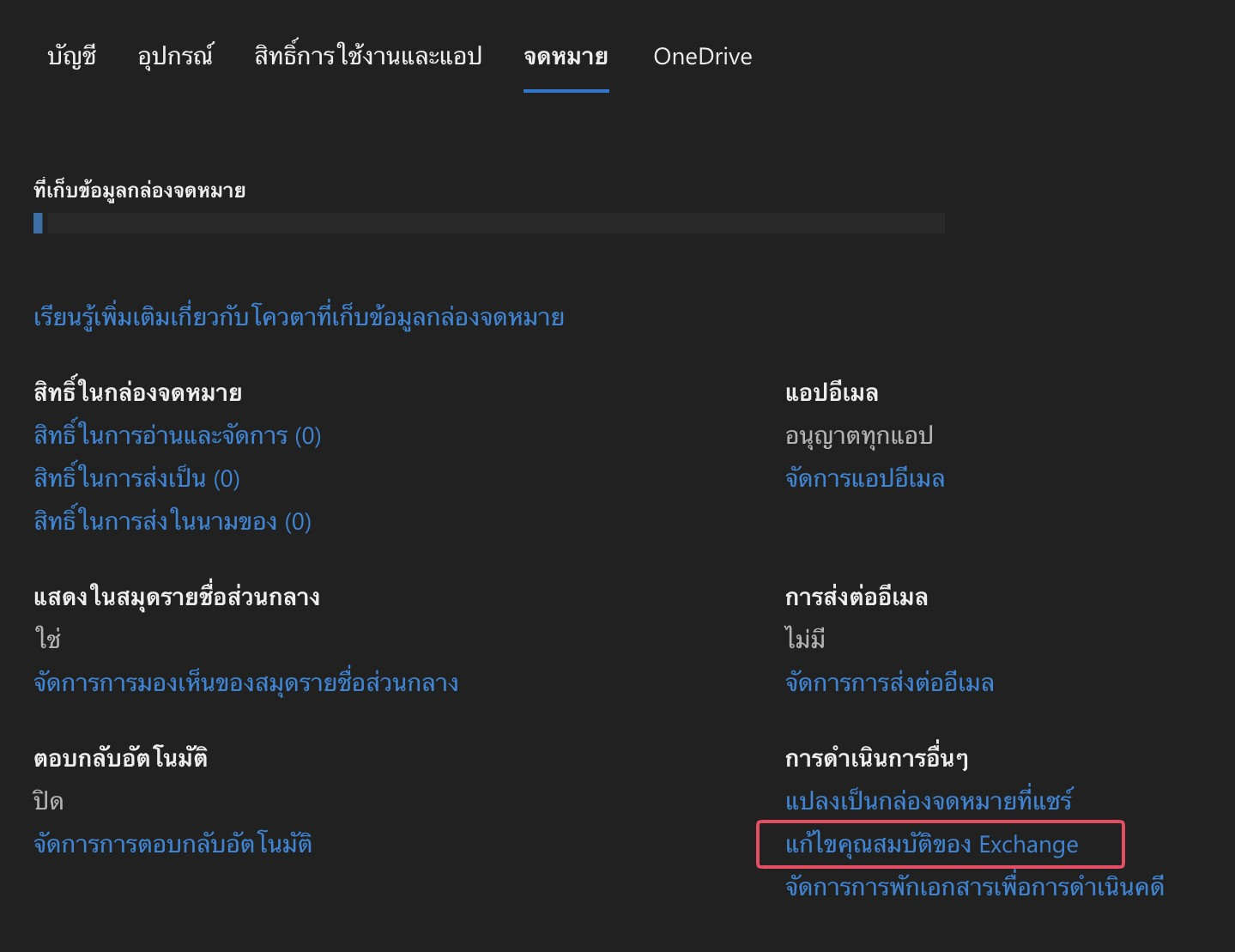Click the อนุญาตทุกแอป status text
The image size is (1235, 952).
coord(858,436)
